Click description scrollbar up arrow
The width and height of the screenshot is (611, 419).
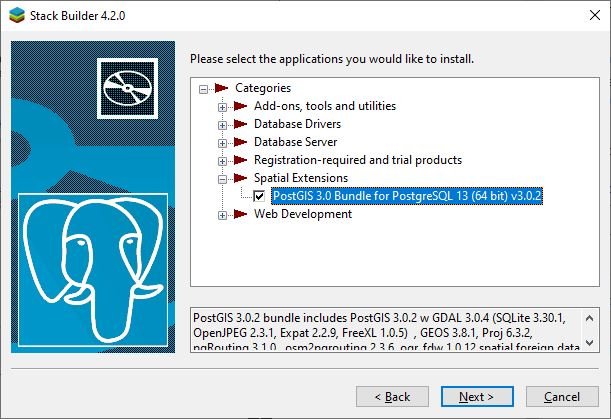[590, 318]
